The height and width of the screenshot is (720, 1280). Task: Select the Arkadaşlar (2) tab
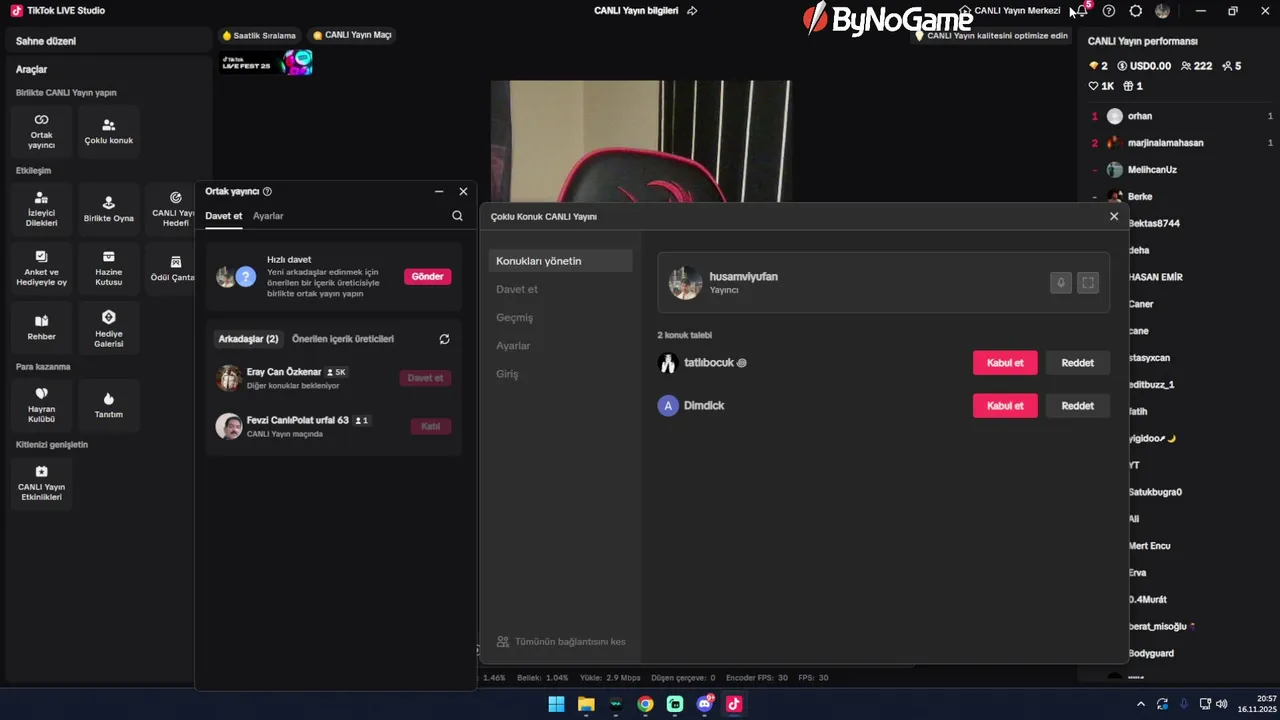click(x=248, y=339)
